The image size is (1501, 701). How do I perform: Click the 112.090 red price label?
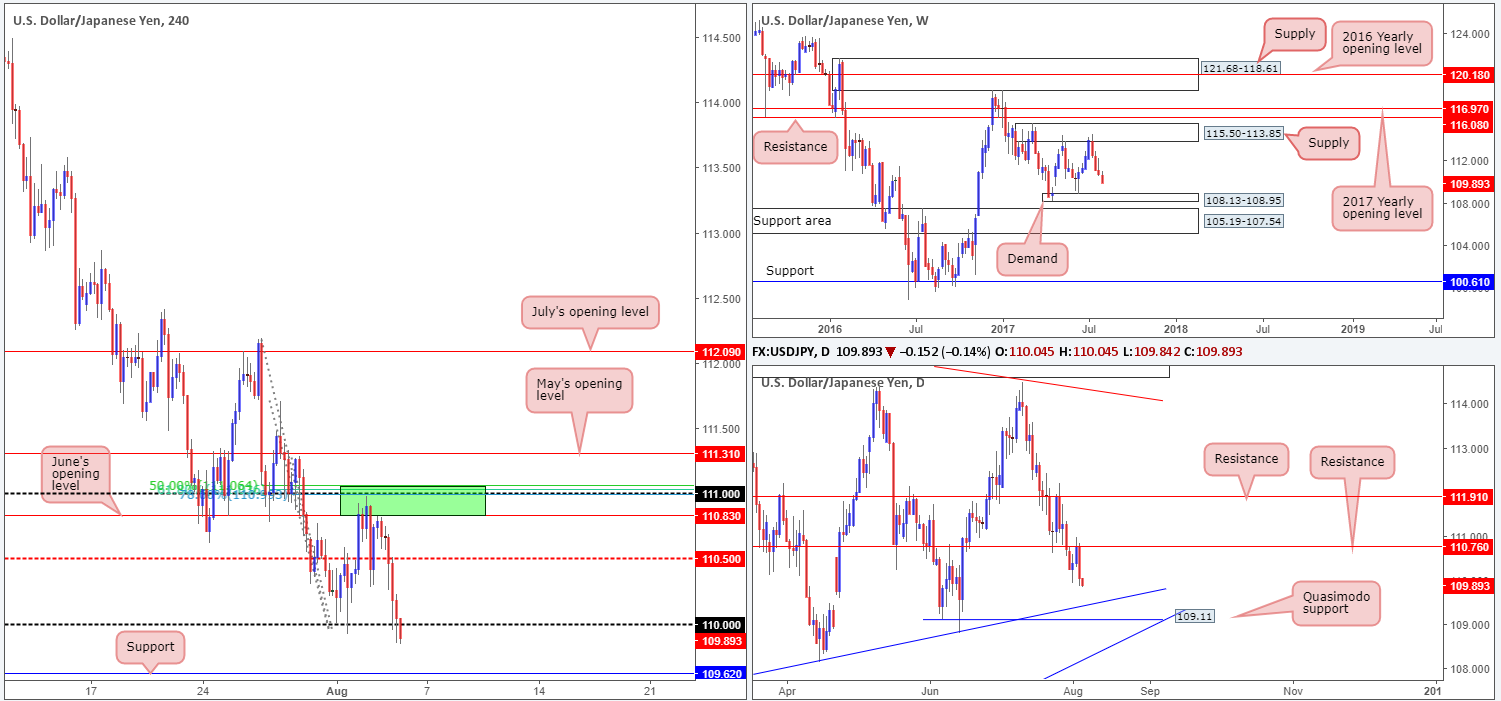[718, 352]
